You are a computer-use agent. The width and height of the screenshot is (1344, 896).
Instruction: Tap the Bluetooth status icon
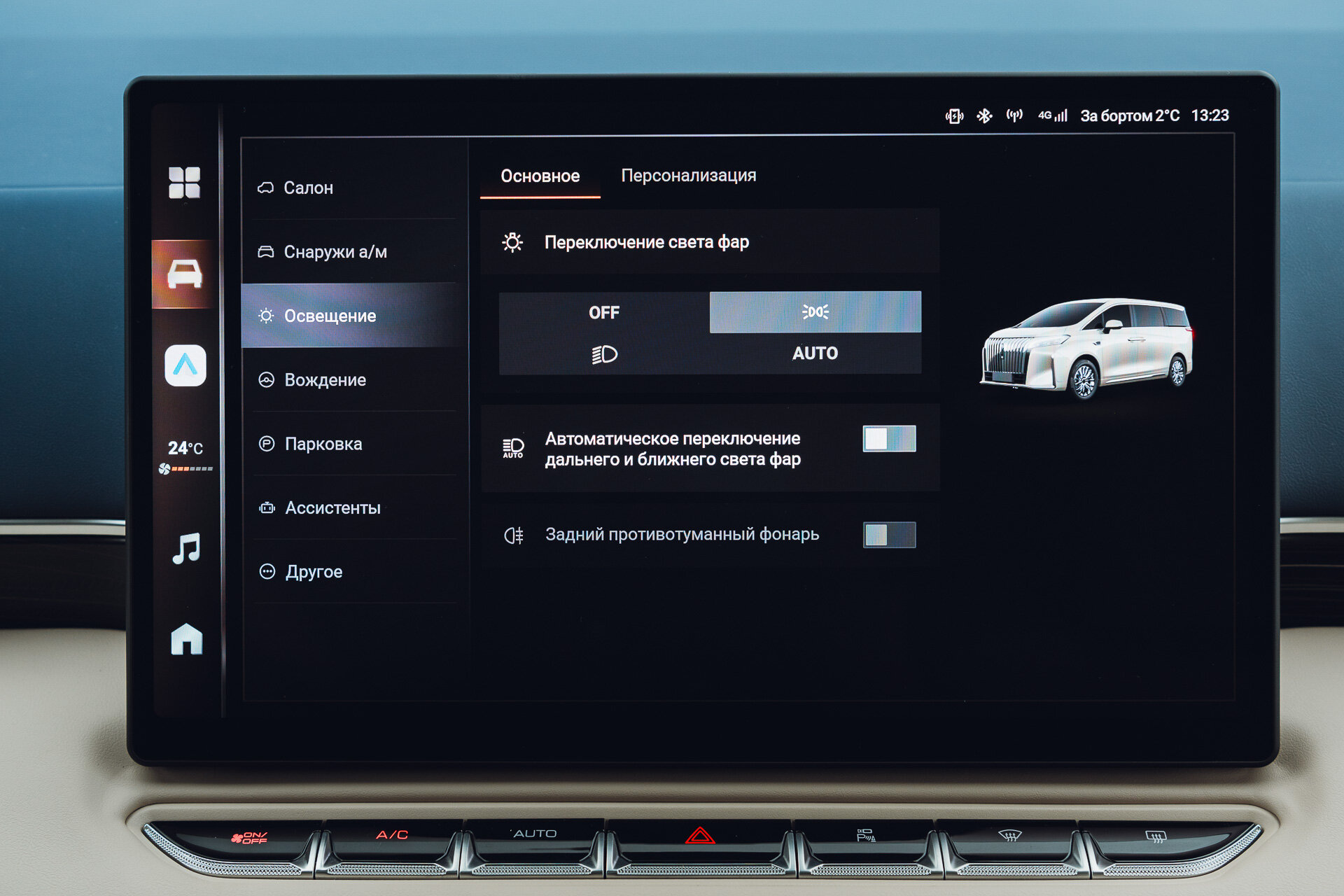[984, 115]
